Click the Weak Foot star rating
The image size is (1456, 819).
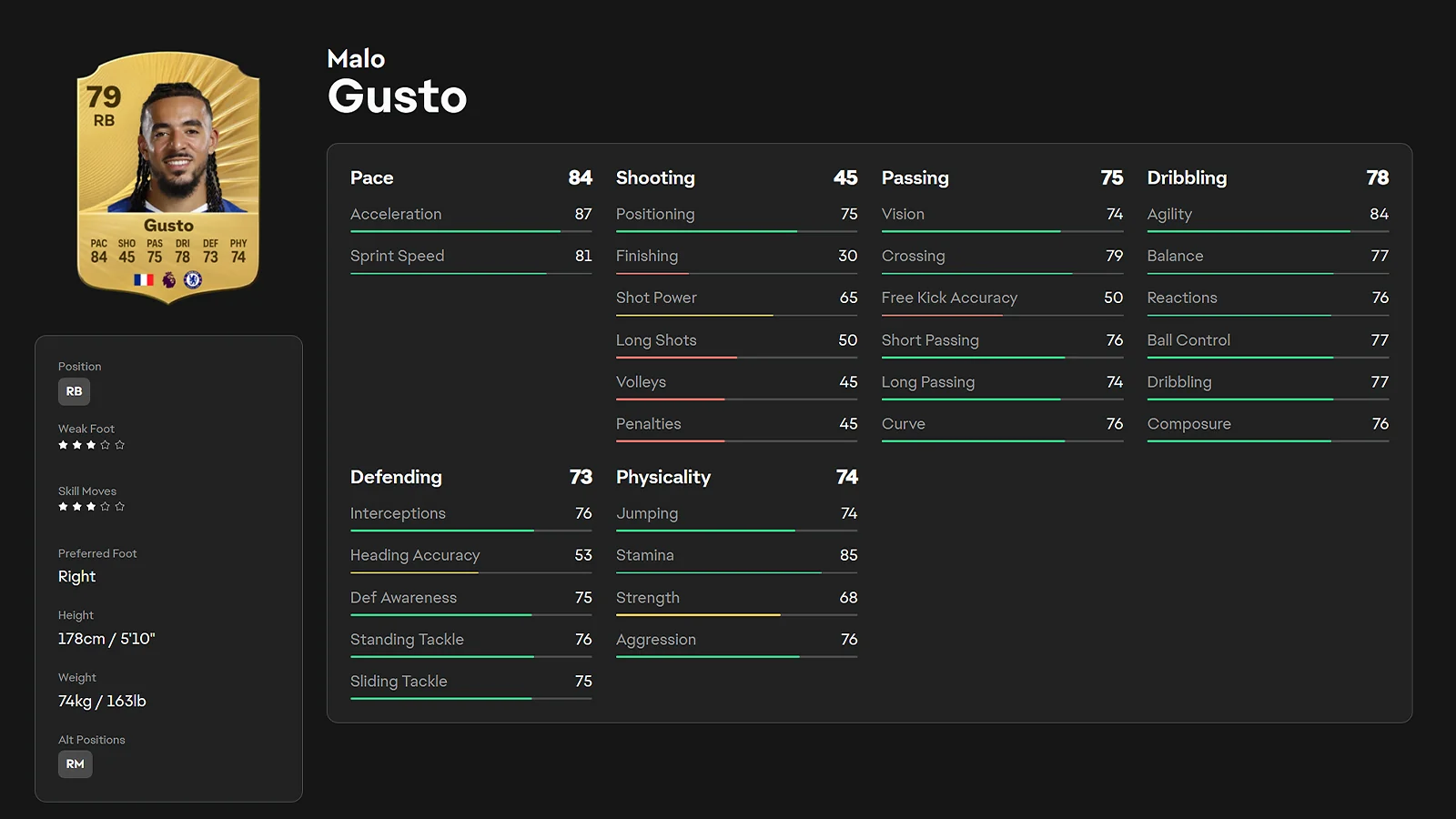click(x=91, y=445)
